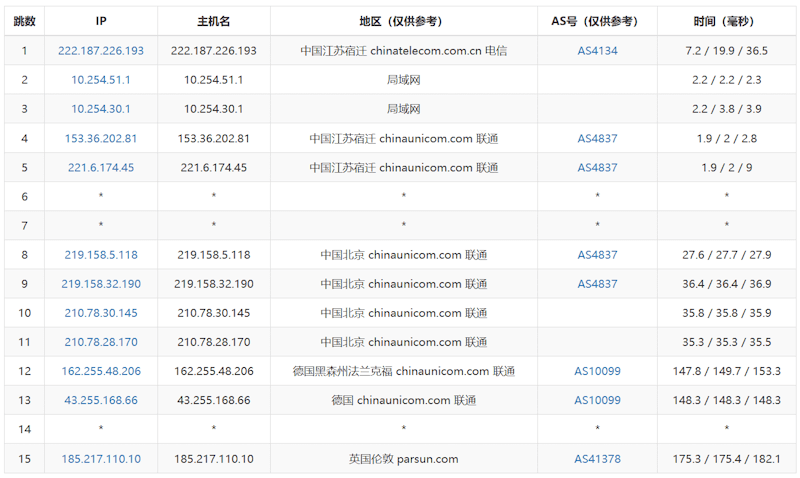Click region cell 德国黑森州法兰克福 chinaunicom.com 联通
This screenshot has height=478, width=800.
(404, 371)
